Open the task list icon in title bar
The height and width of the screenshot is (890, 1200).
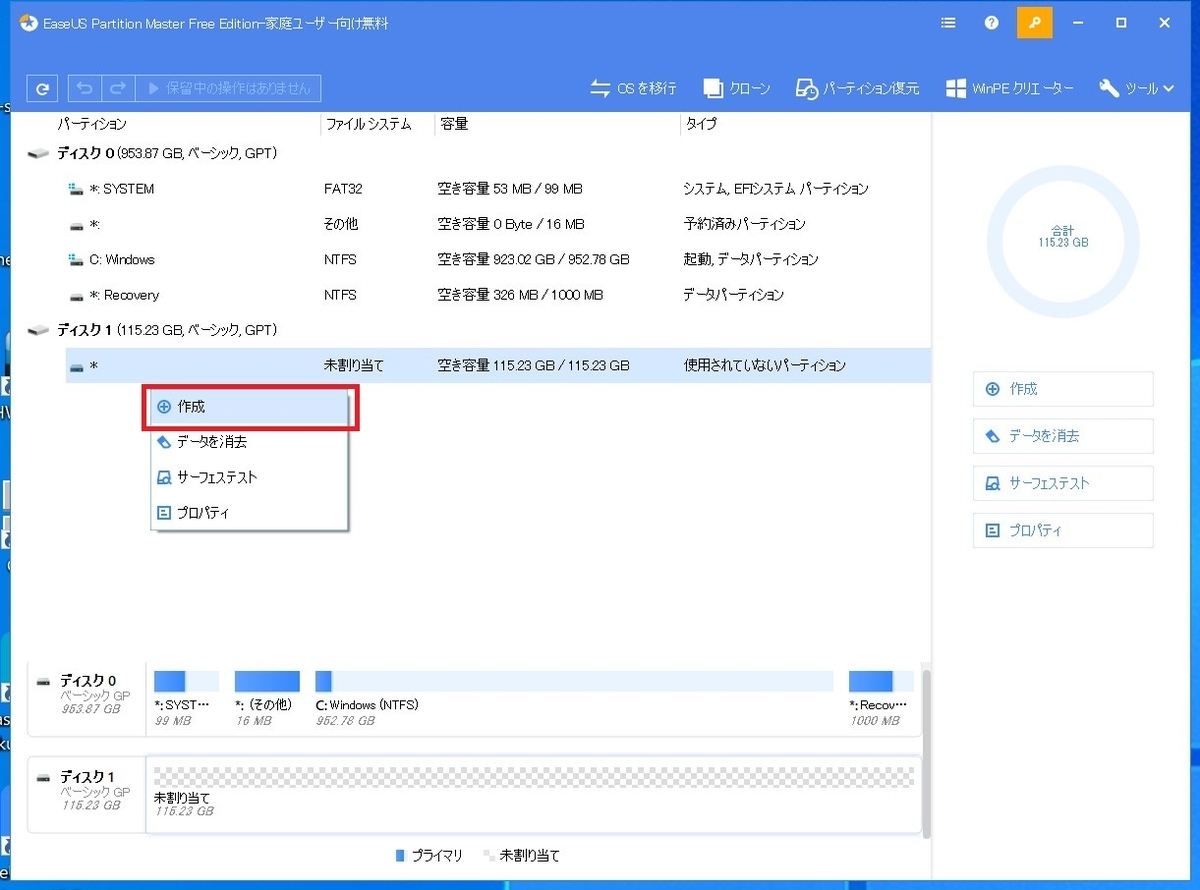click(948, 23)
